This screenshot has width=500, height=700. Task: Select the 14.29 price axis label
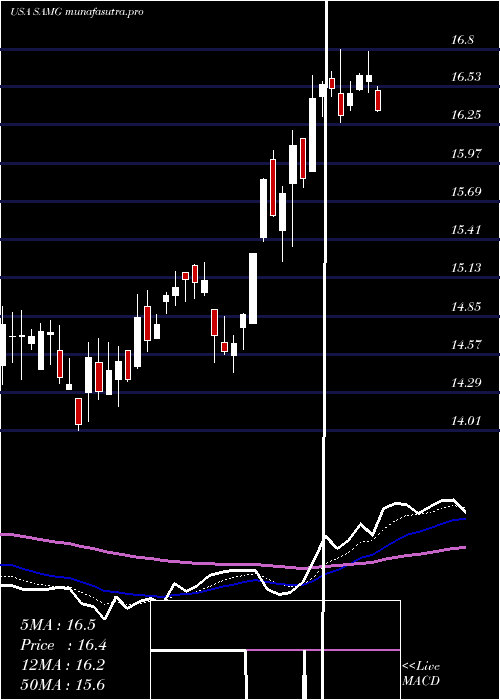(x=466, y=383)
